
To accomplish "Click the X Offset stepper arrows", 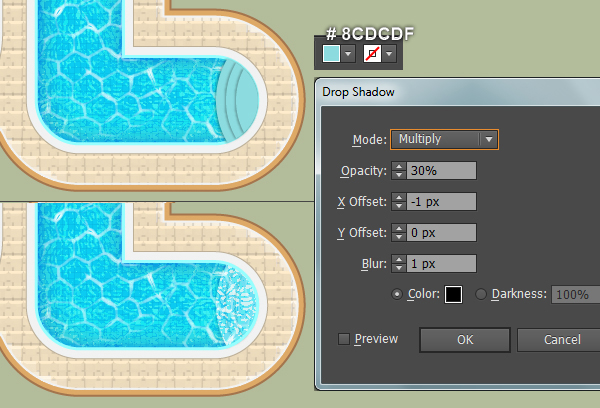I will pyautogui.click(x=399, y=202).
